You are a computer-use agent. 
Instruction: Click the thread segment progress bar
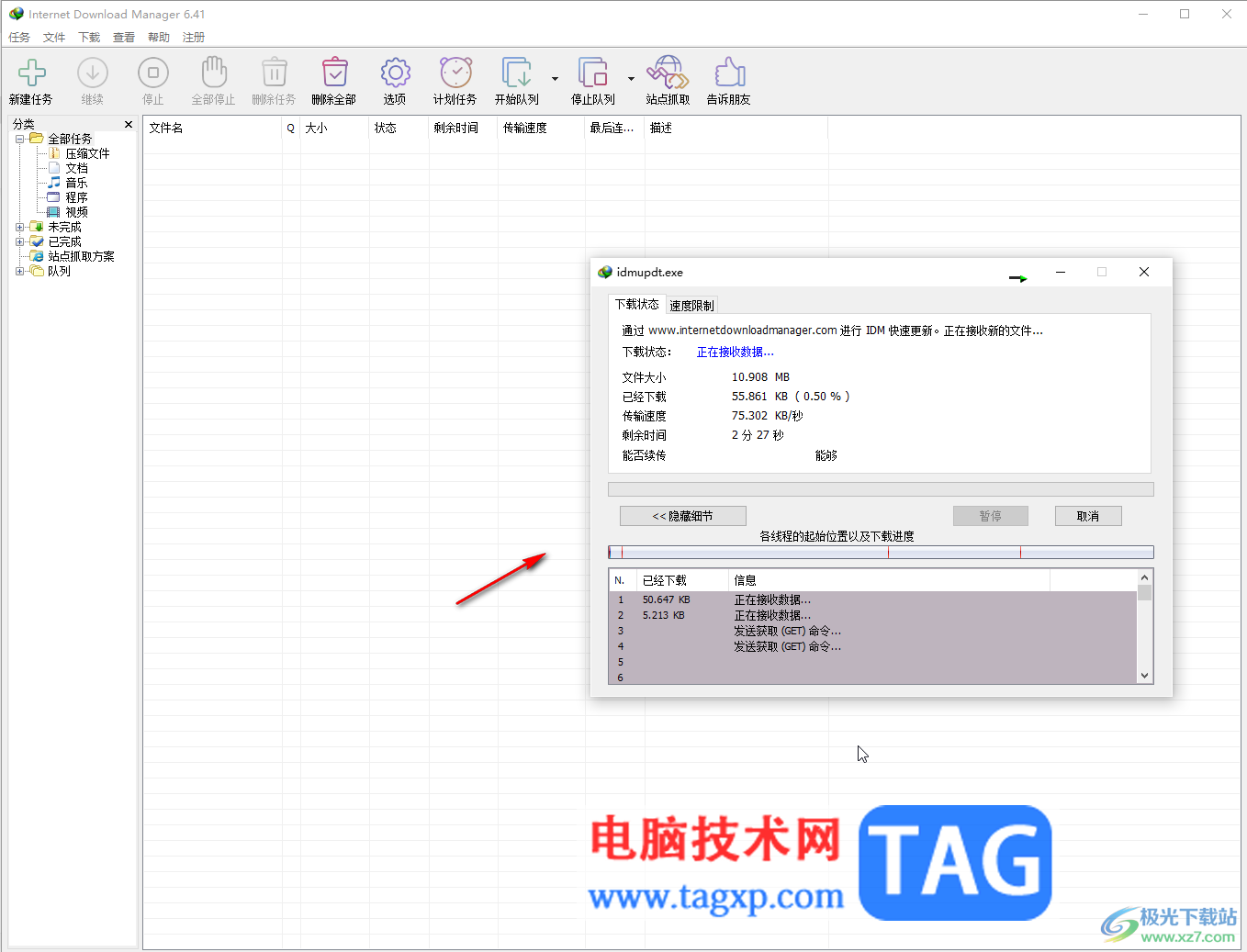(881, 553)
